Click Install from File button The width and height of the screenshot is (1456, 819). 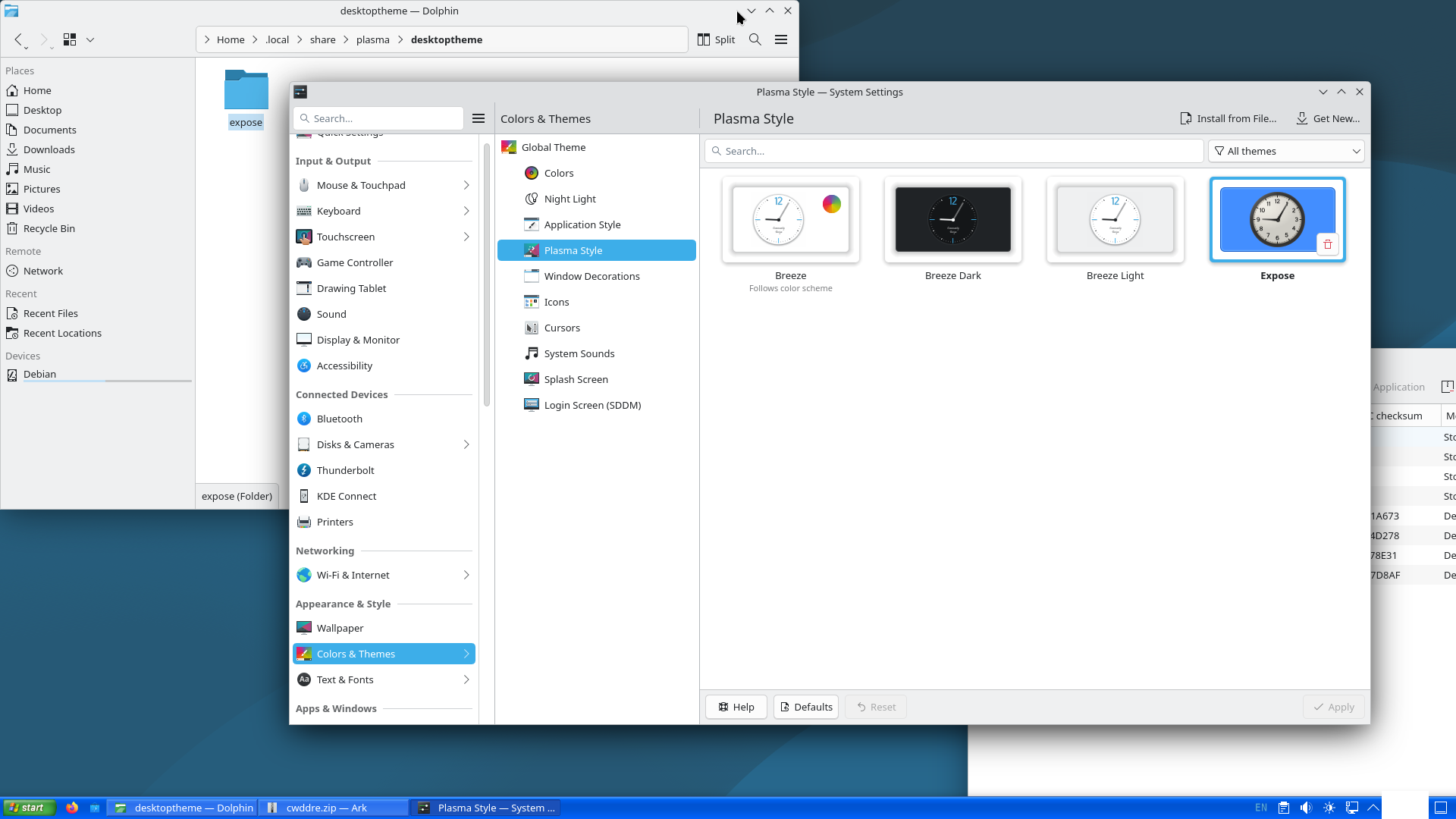pos(1228,118)
